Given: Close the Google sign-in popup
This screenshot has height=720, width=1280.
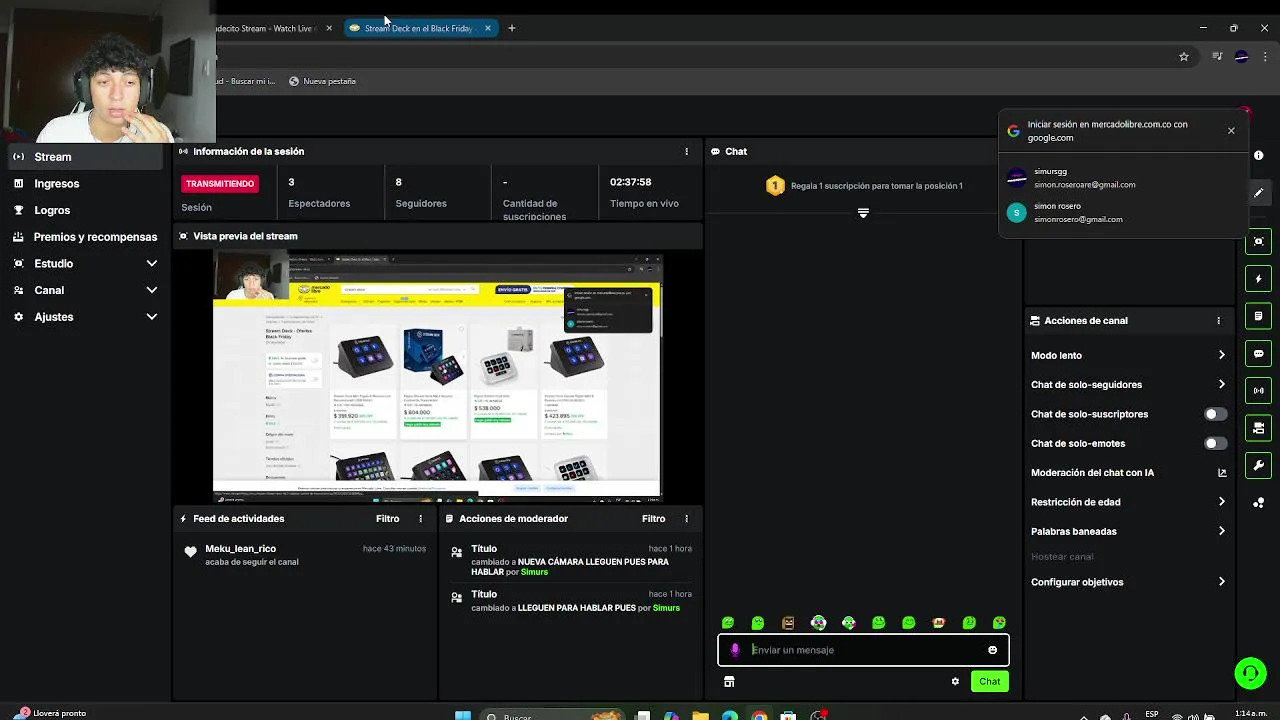Looking at the screenshot, I should [x=1231, y=131].
